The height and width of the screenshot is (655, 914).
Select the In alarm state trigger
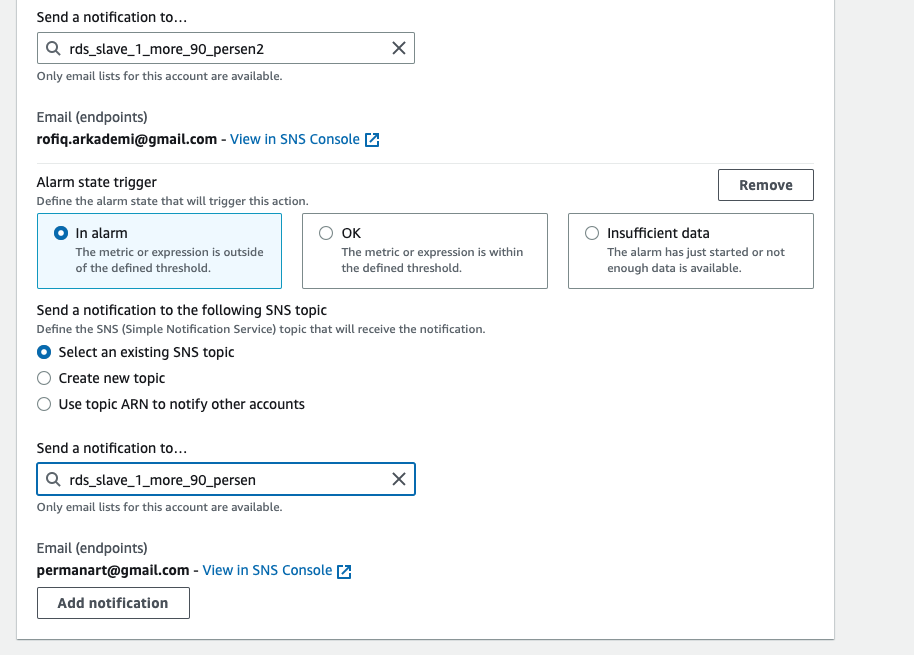point(61,233)
